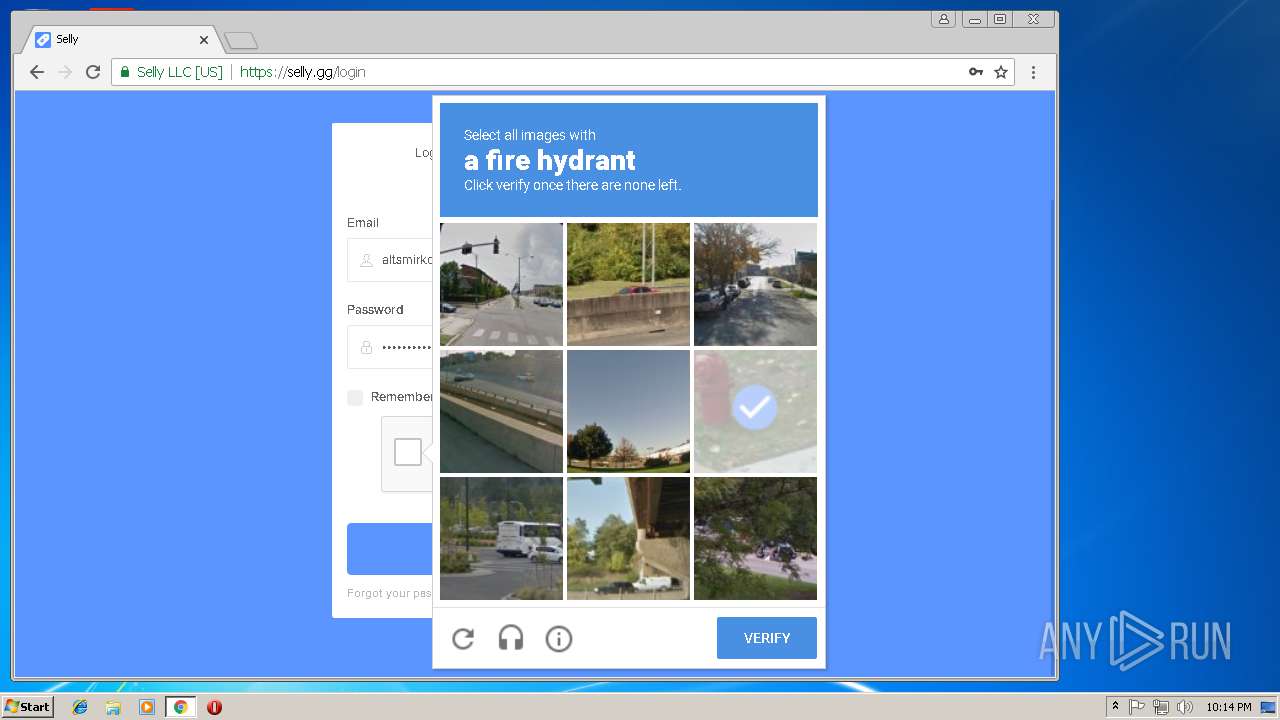The height and width of the screenshot is (720, 1280).
Task: Focus the Email input field
Action: point(390,259)
